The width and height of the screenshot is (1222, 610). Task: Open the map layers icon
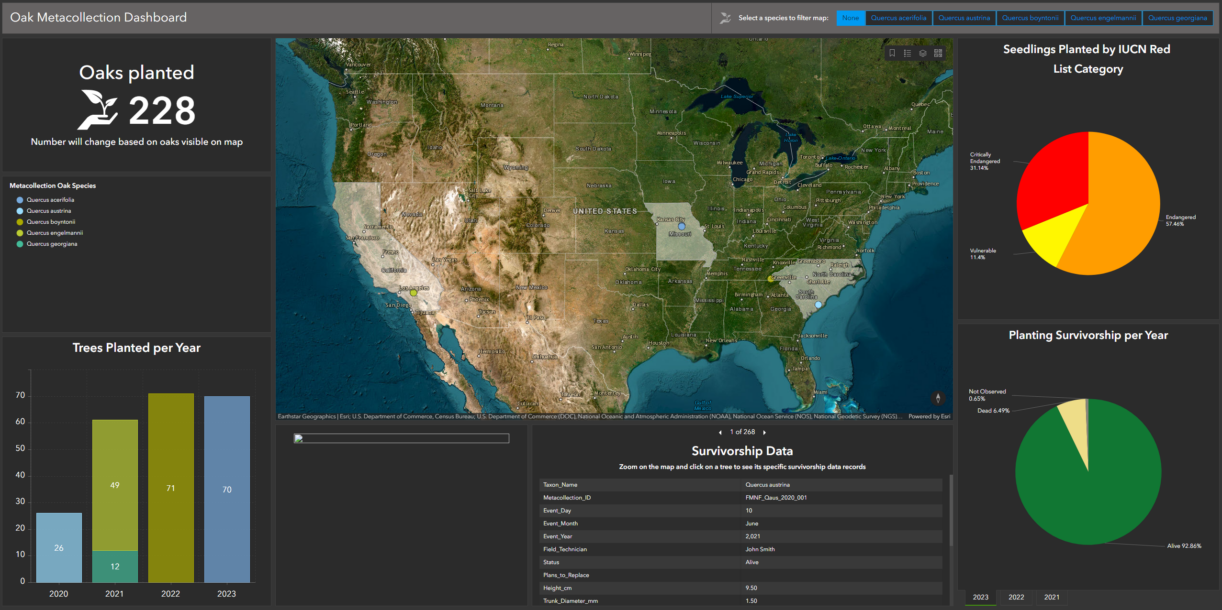click(923, 53)
